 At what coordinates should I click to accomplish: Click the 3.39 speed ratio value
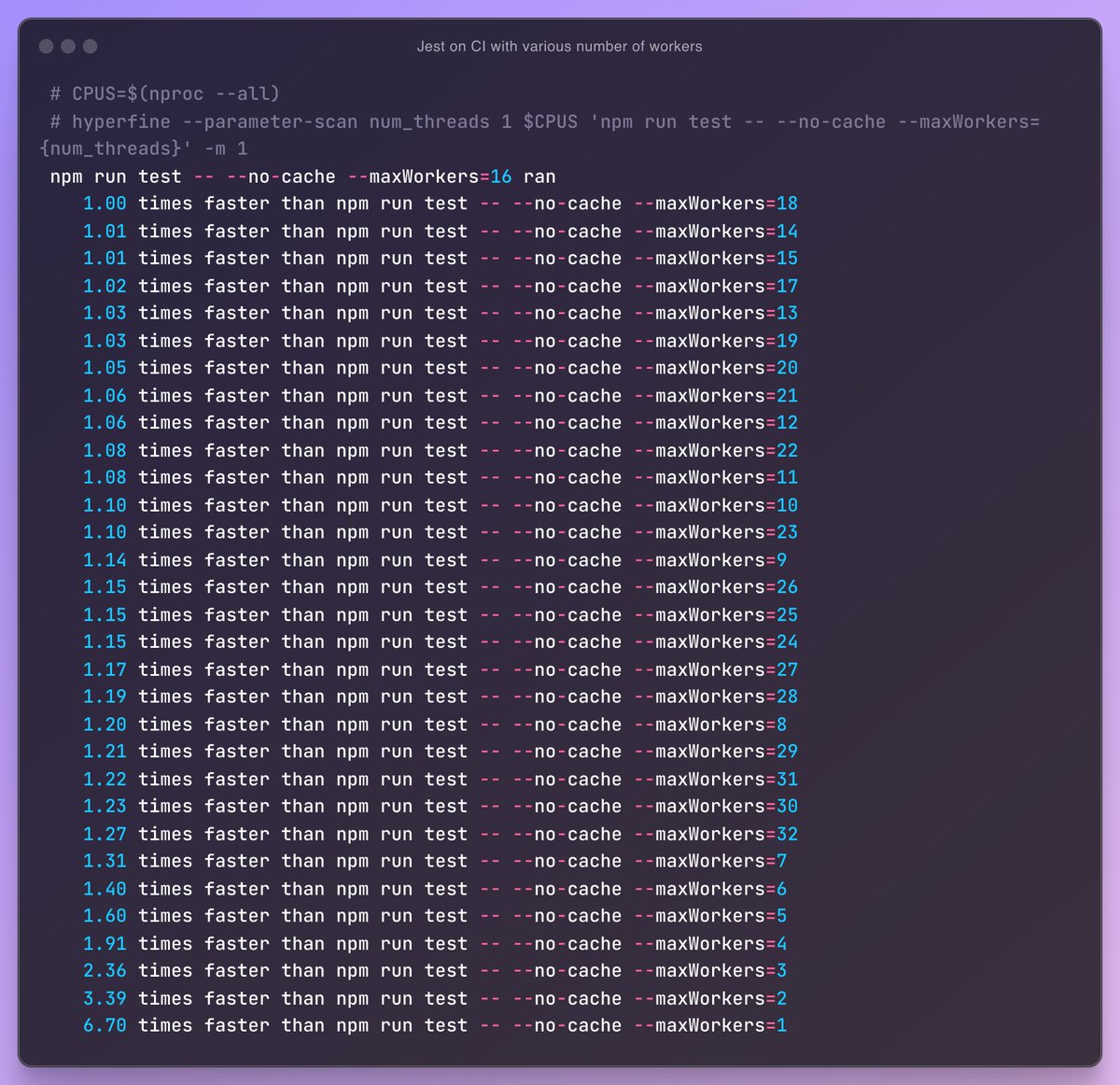pos(105,999)
